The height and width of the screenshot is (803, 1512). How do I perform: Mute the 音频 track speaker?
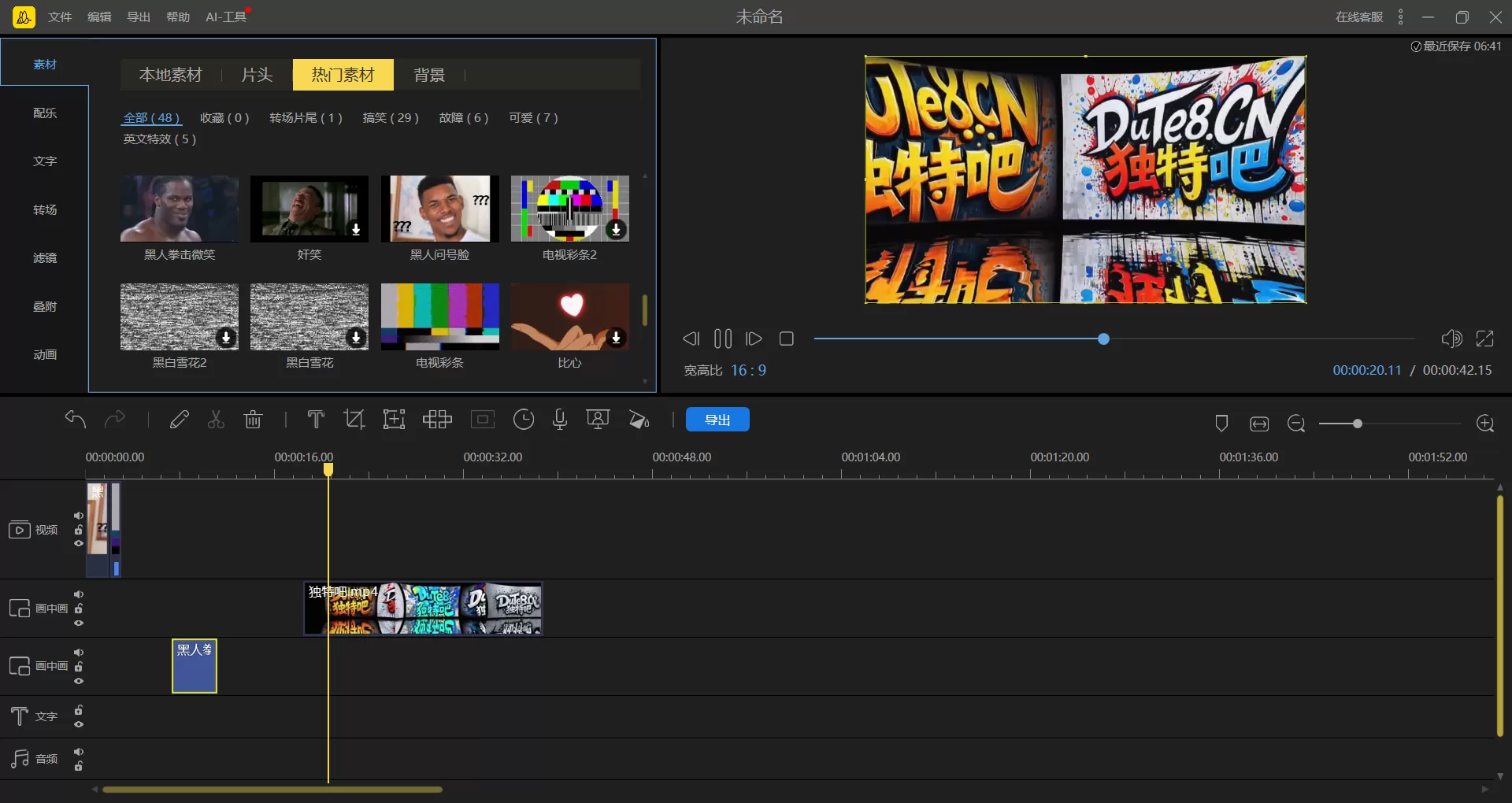79,752
